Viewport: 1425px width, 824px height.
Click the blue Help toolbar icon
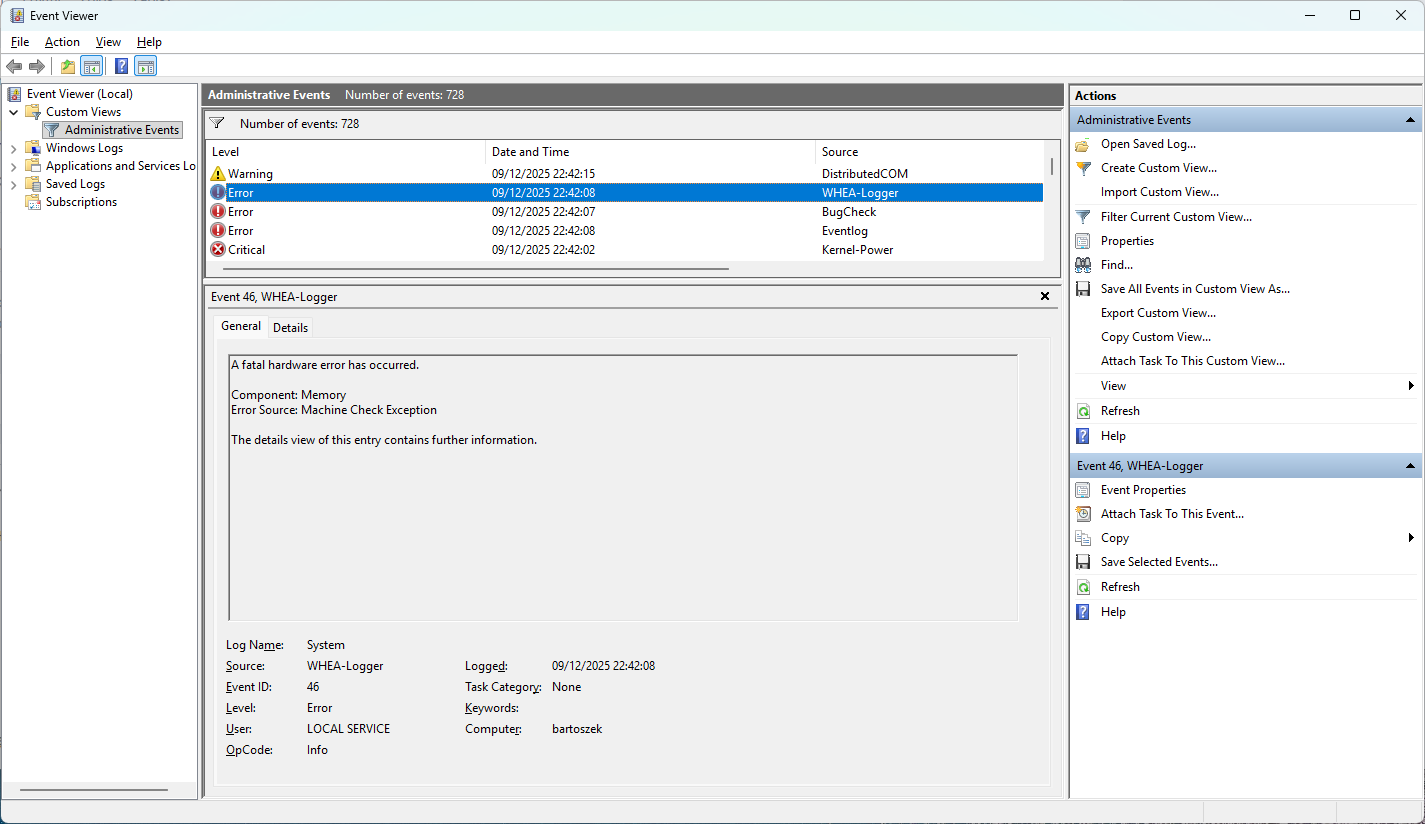[x=121, y=67]
